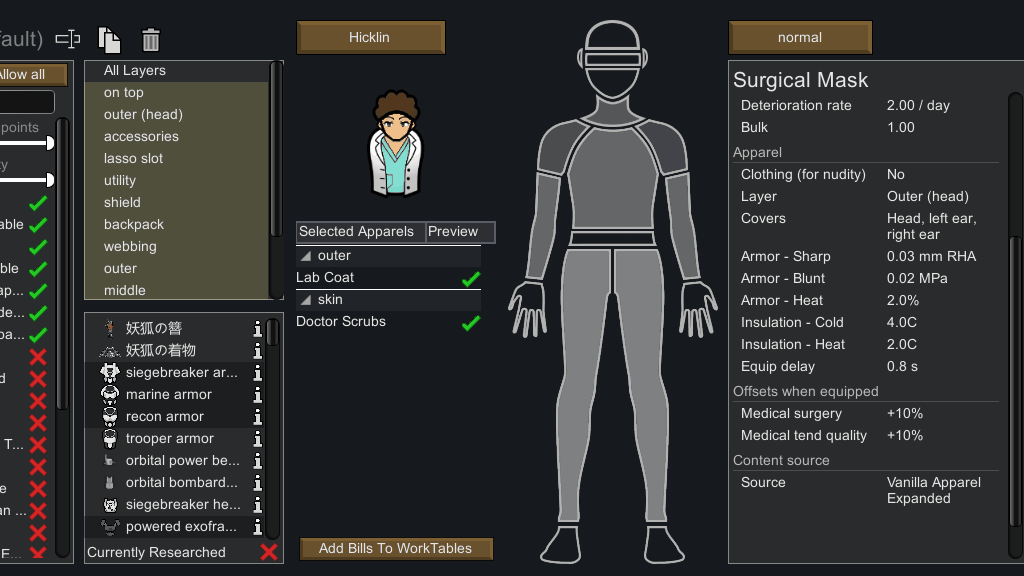This screenshot has width=1024, height=576.
Task: Click the copy outfit icon
Action: click(x=109, y=40)
